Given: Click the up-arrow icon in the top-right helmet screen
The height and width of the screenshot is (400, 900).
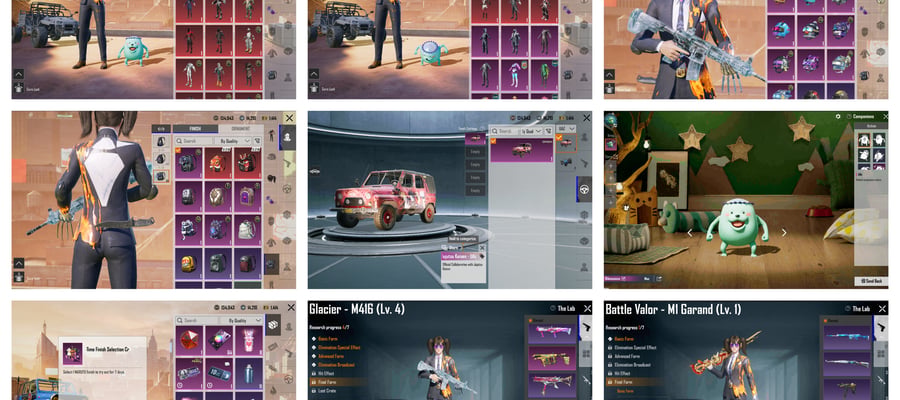Looking at the screenshot, I should tap(611, 73).
